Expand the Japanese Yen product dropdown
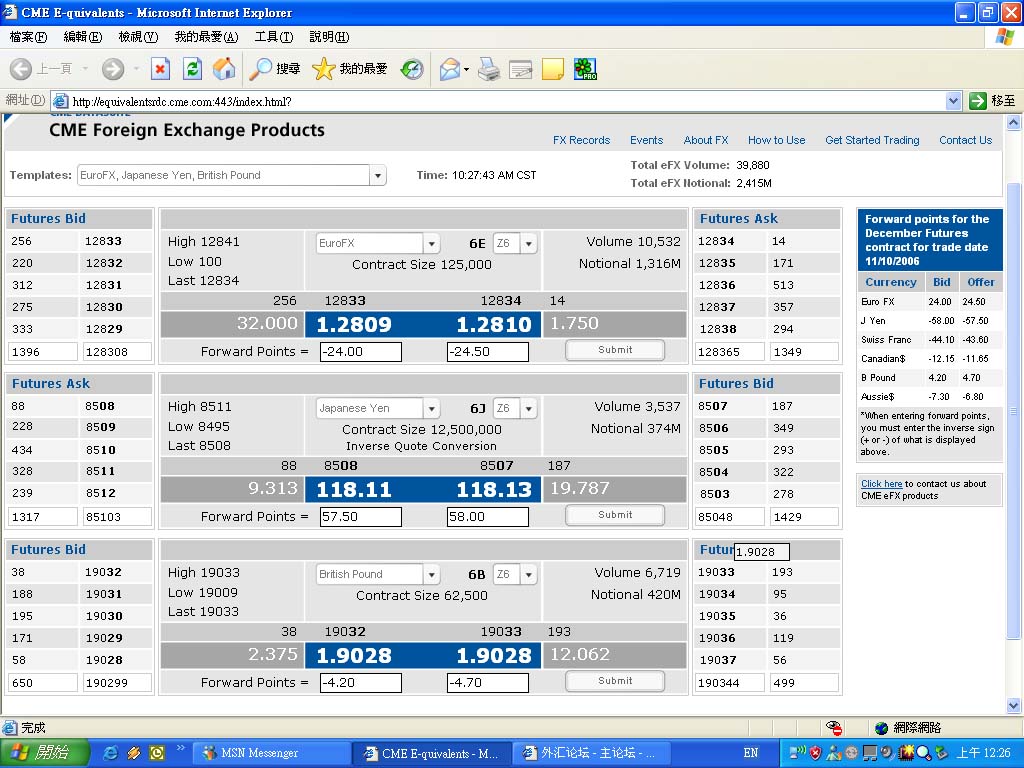This screenshot has width=1024, height=768. click(x=431, y=409)
